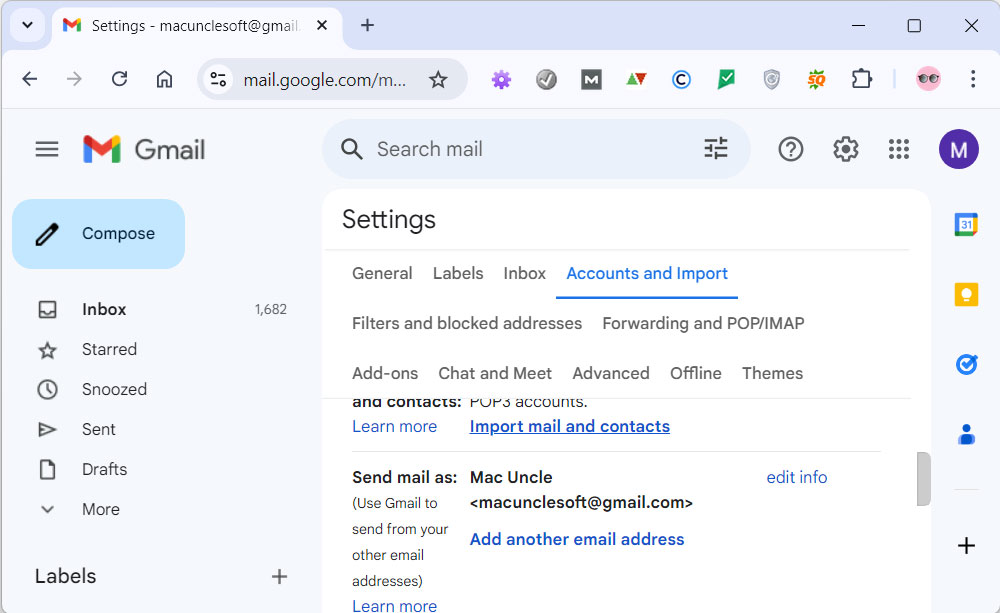Open the Google Contacts side panel
The image size is (1000, 613).
[x=965, y=434]
